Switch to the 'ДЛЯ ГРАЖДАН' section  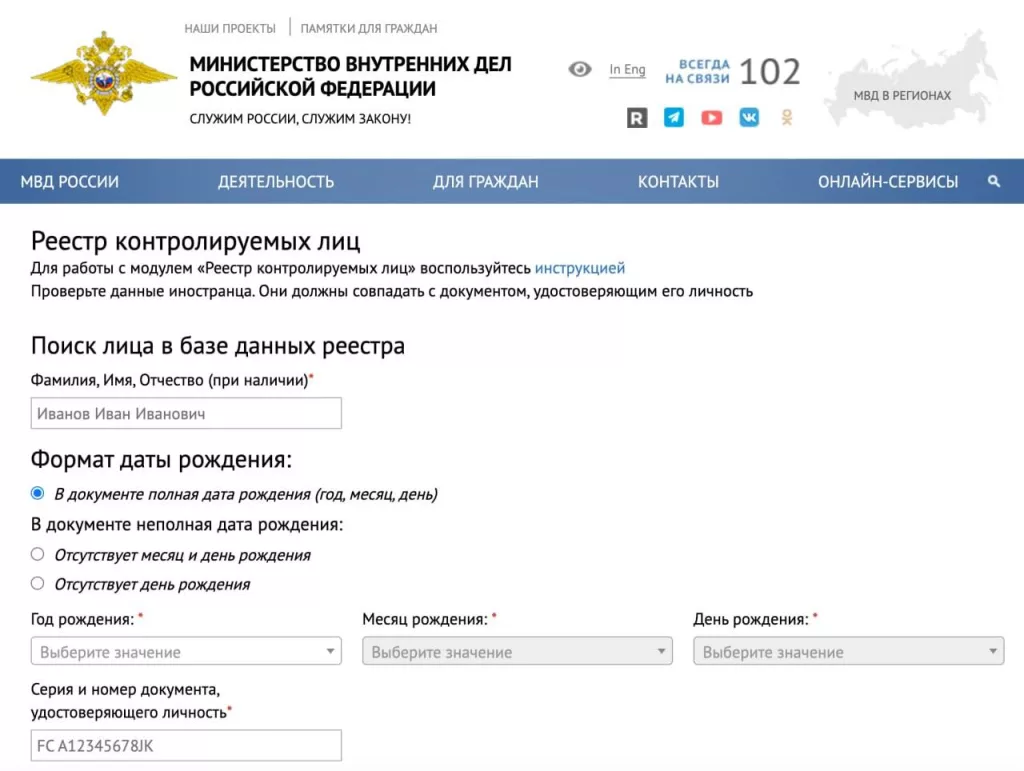[485, 181]
